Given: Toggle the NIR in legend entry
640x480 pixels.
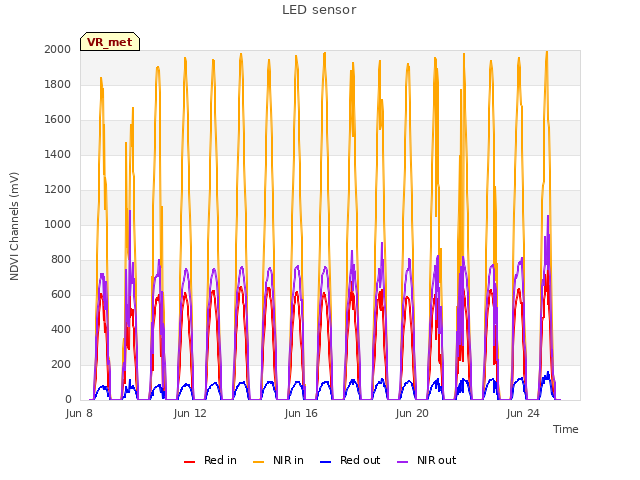Looking at the screenshot, I should point(278,460).
